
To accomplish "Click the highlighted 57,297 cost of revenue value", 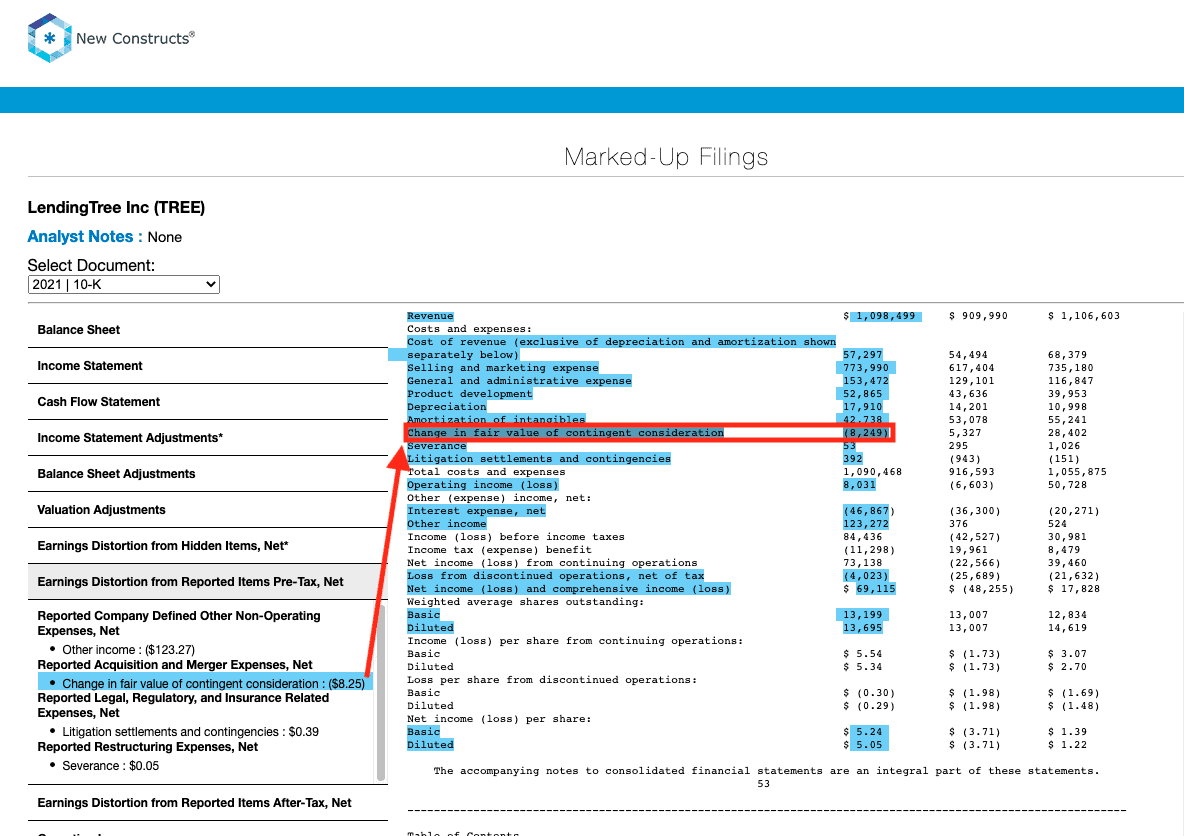I will click(862, 354).
